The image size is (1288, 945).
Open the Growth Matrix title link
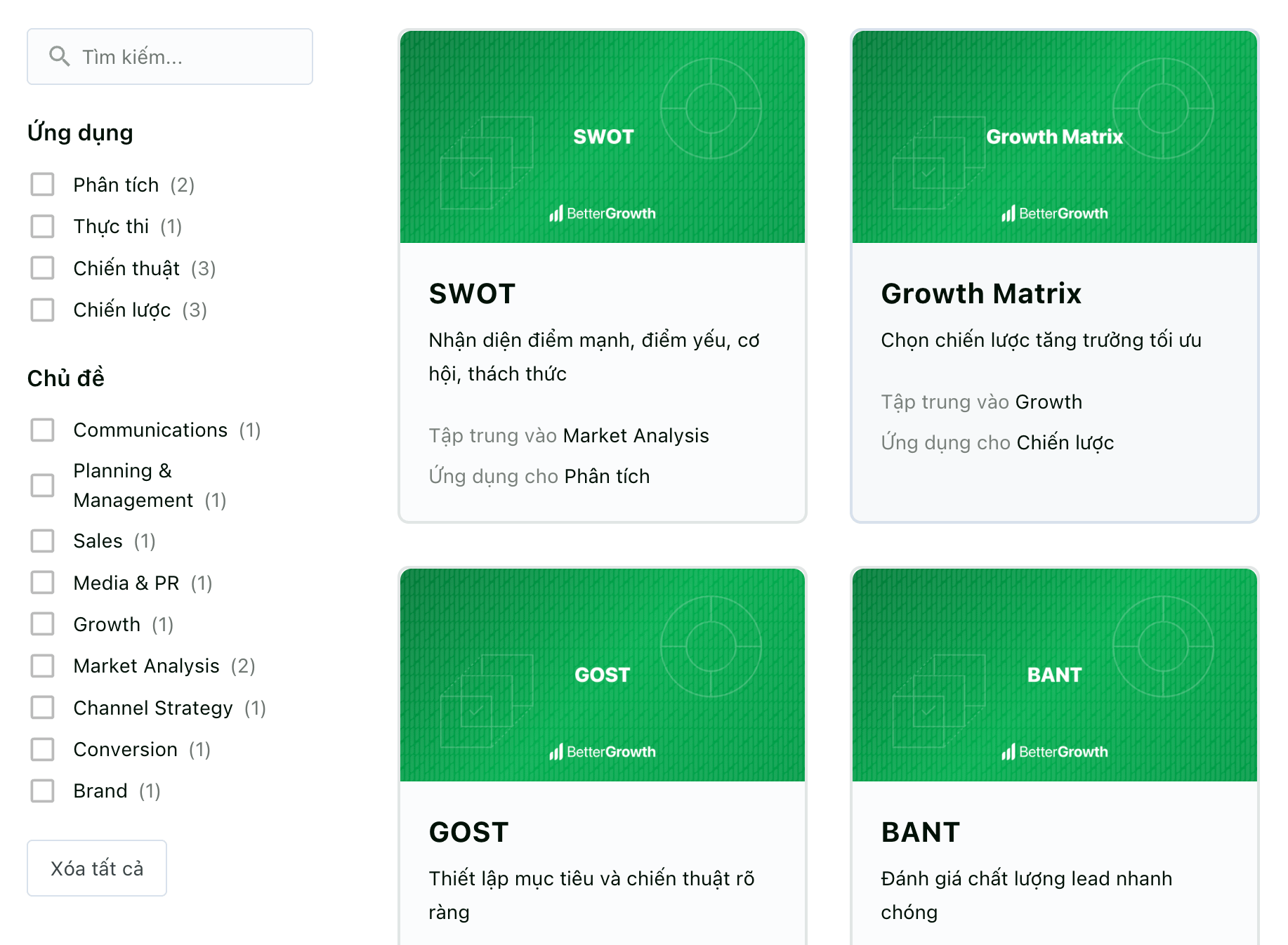981,293
